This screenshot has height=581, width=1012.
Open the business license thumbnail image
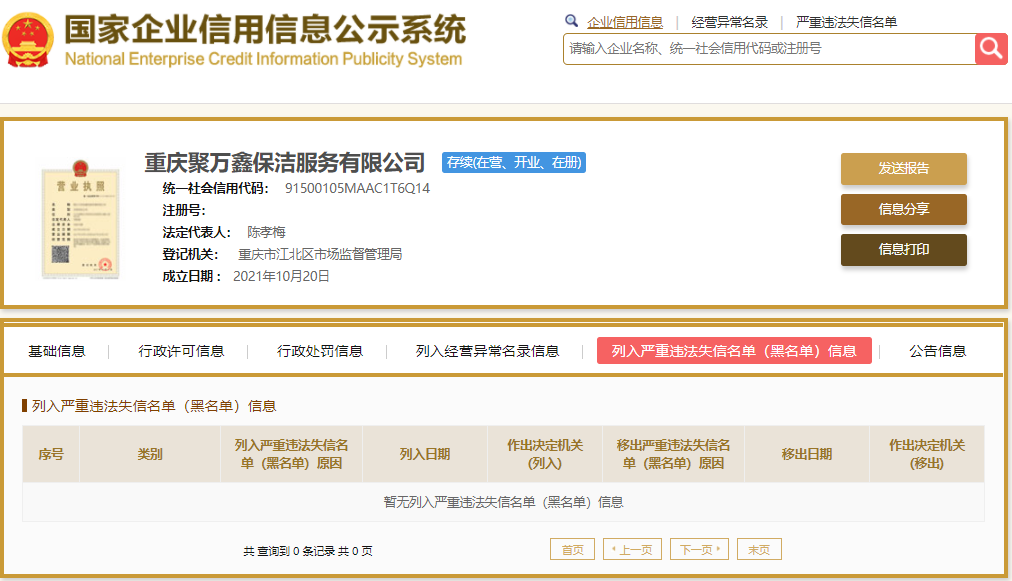pos(80,219)
